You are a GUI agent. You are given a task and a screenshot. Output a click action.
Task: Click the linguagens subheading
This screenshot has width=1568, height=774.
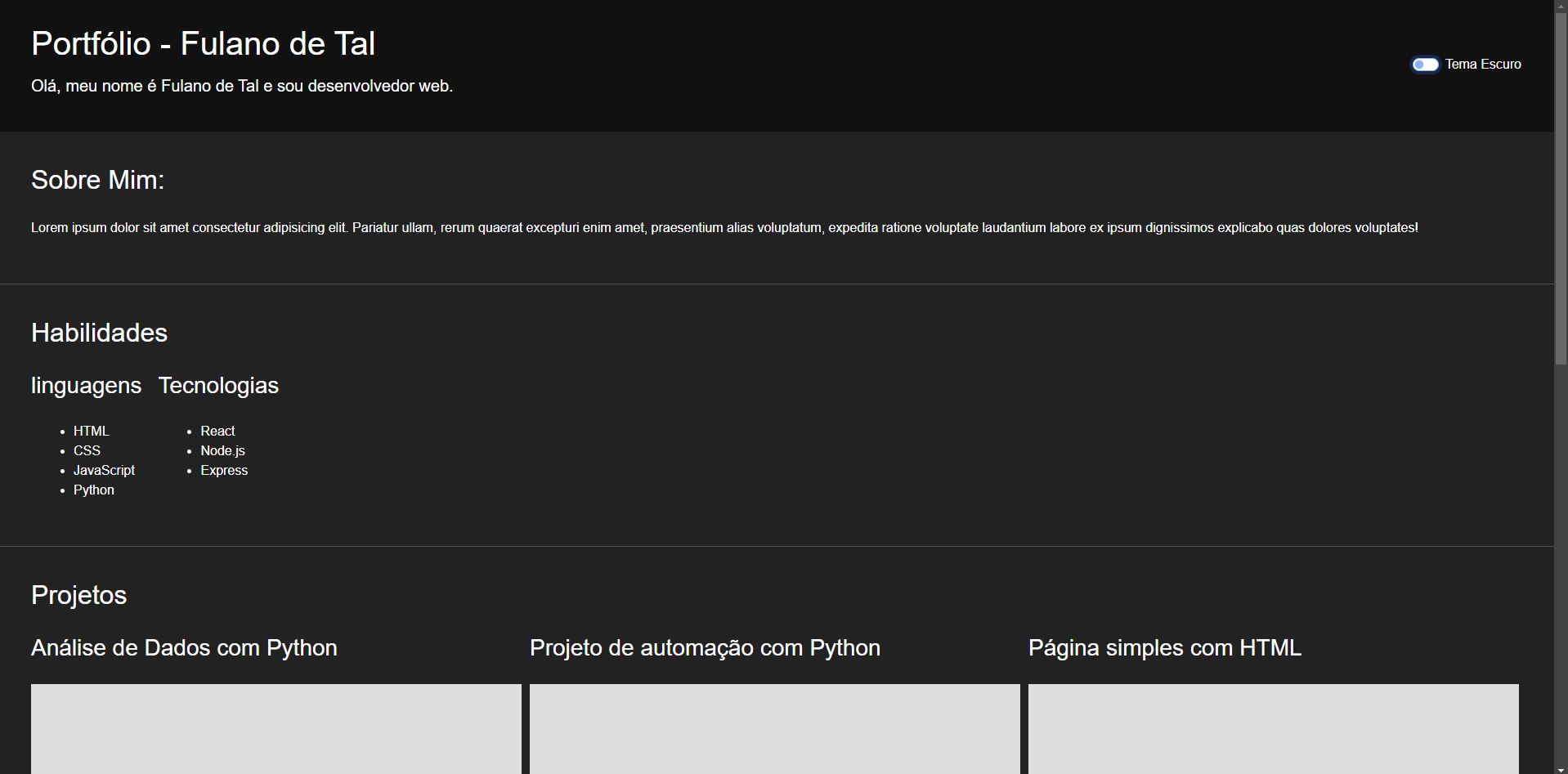86,386
